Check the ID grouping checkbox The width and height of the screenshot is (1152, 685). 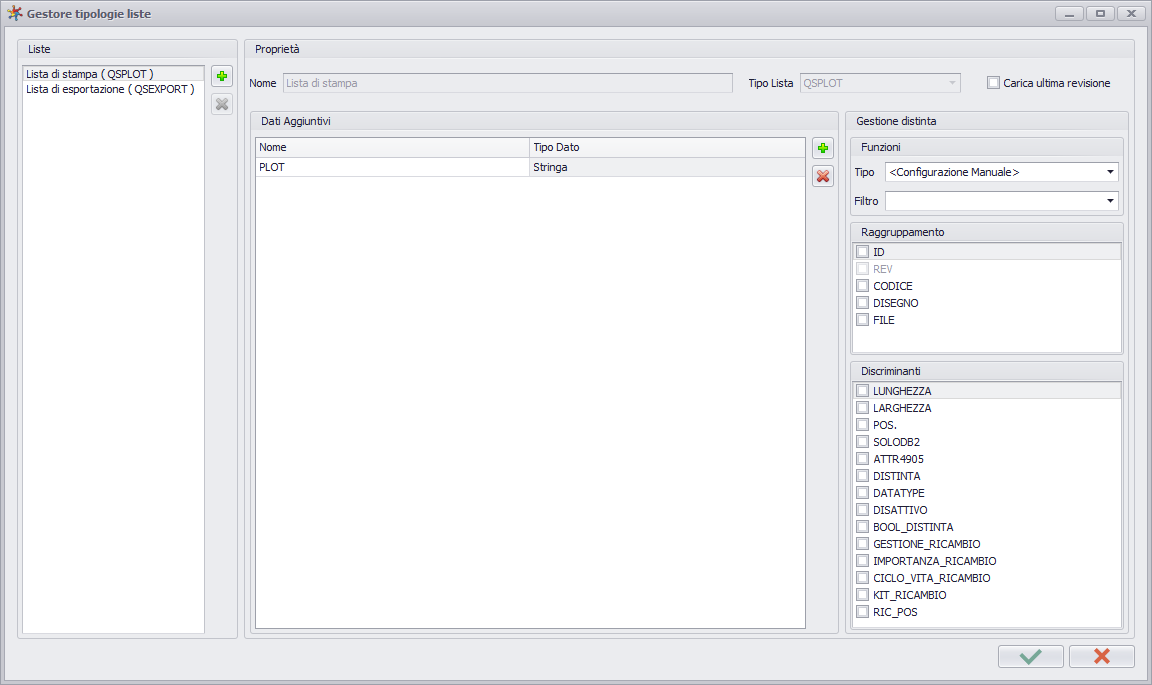point(863,252)
